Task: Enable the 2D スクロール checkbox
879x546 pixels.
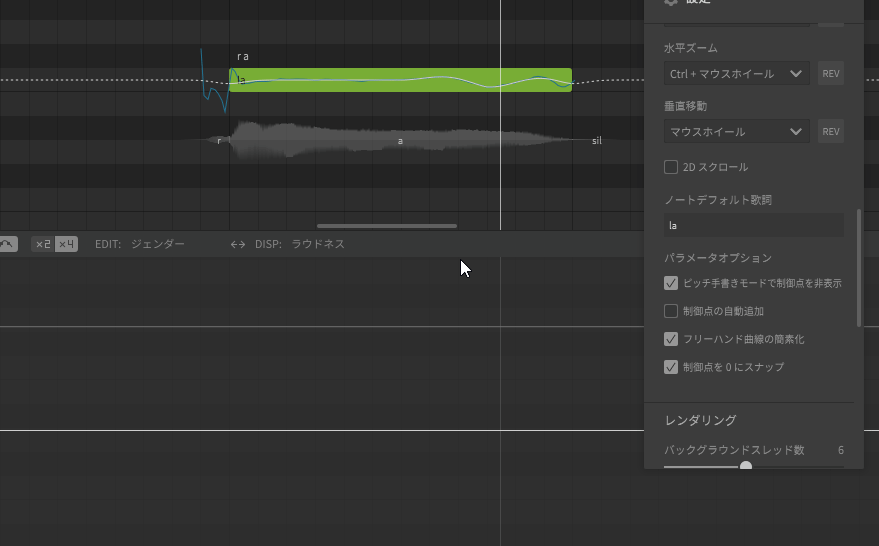Action: 671,167
